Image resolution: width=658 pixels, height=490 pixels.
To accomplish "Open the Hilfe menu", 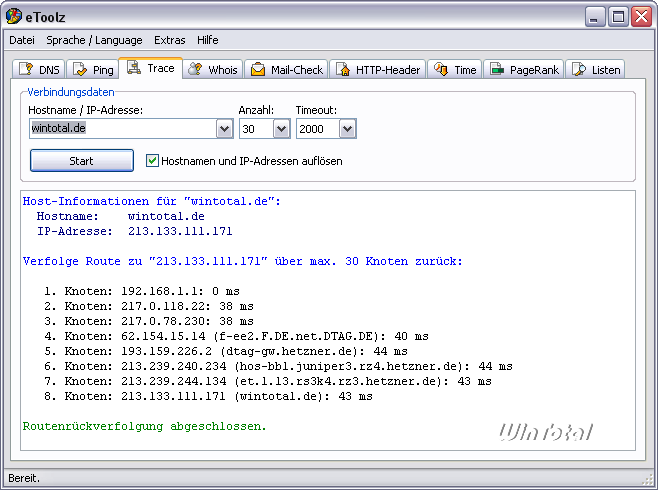I will [208, 40].
